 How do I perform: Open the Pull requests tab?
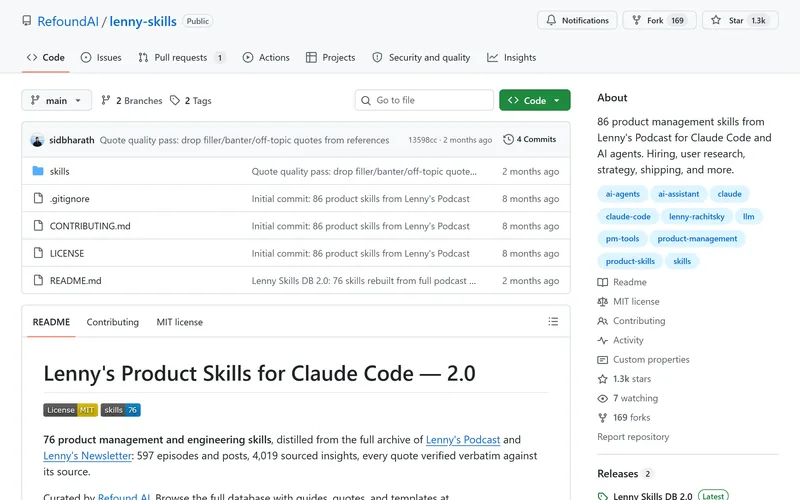(x=181, y=57)
